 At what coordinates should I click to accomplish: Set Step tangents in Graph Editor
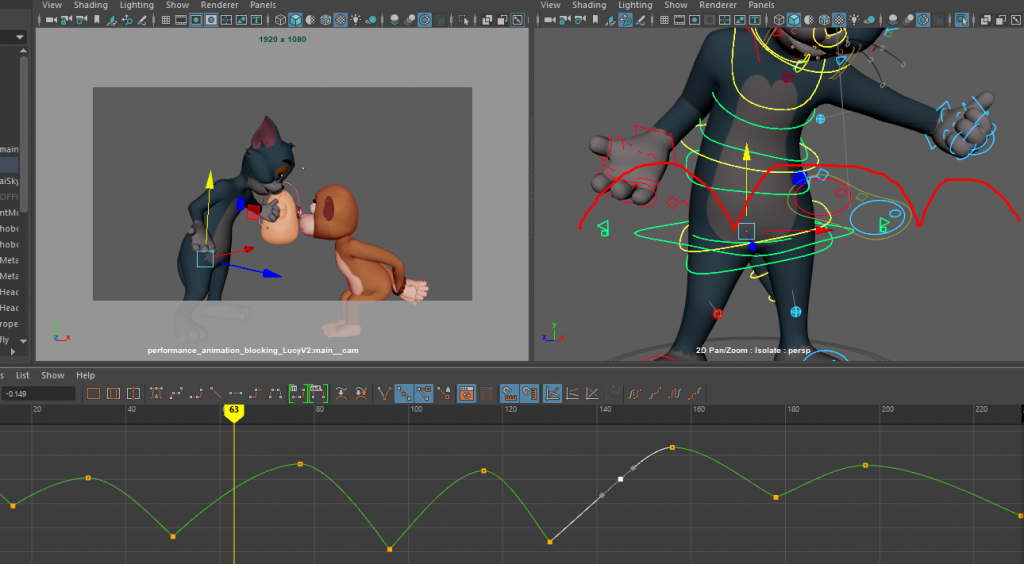(x=255, y=394)
